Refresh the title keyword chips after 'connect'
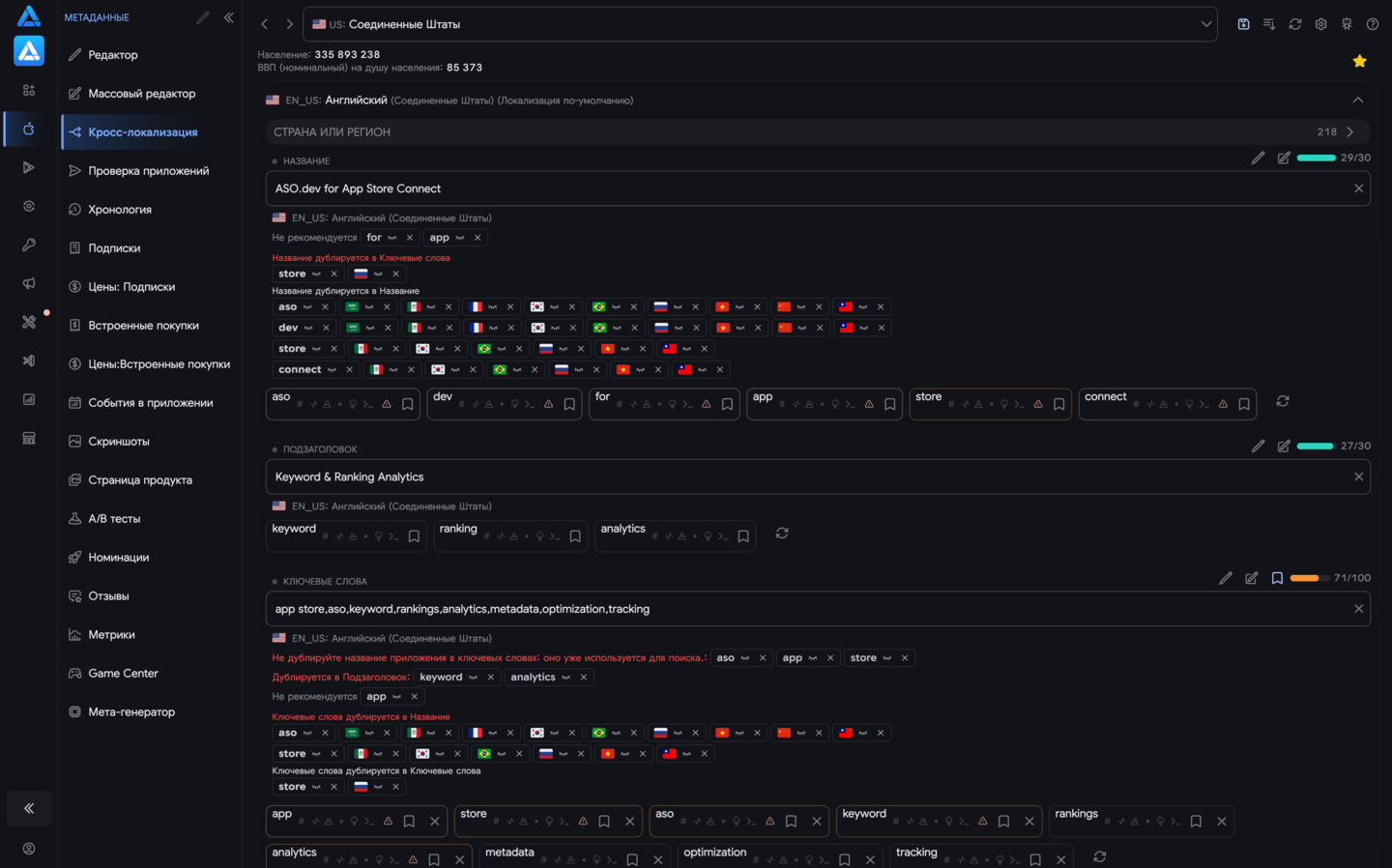The height and width of the screenshot is (868, 1392). (1283, 401)
